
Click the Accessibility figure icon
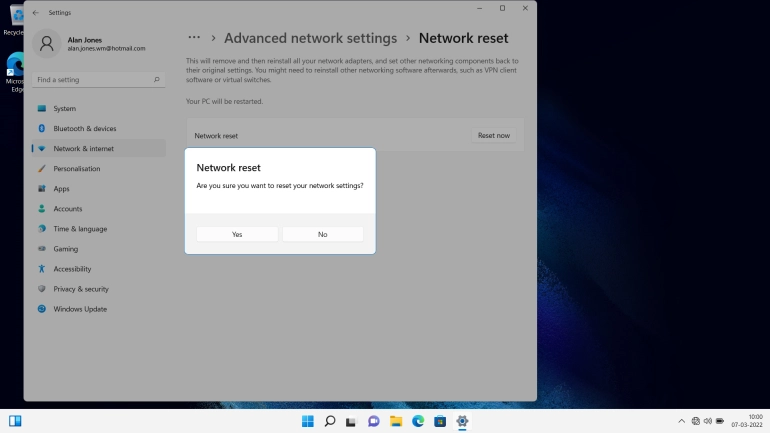tap(42, 269)
